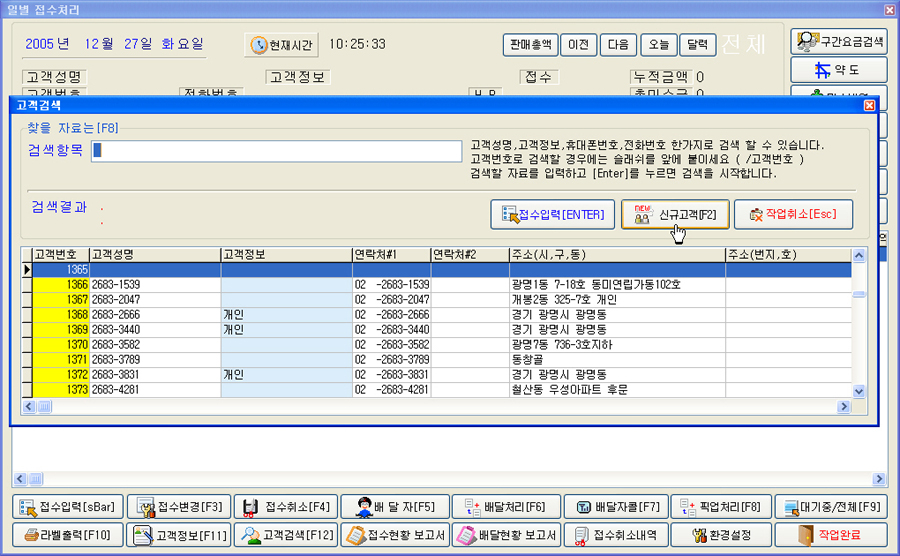
Task: Click the 주소(시,구,동) column header
Action: coord(617,255)
